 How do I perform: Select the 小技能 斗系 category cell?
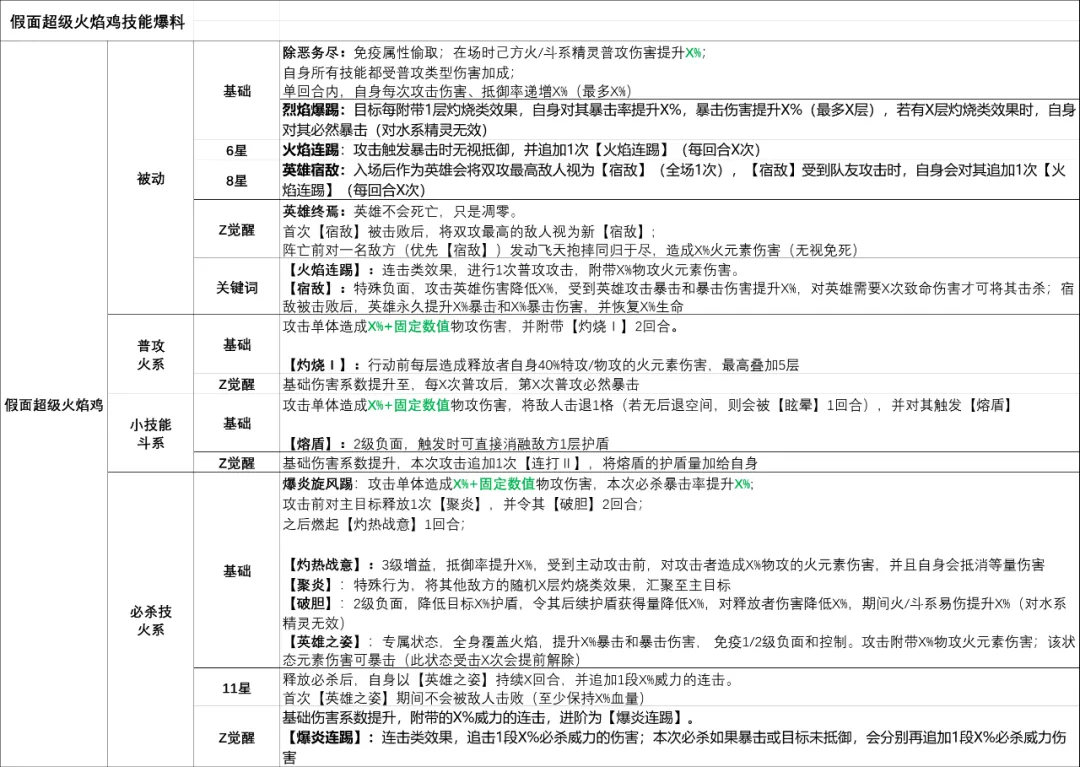(x=150, y=433)
